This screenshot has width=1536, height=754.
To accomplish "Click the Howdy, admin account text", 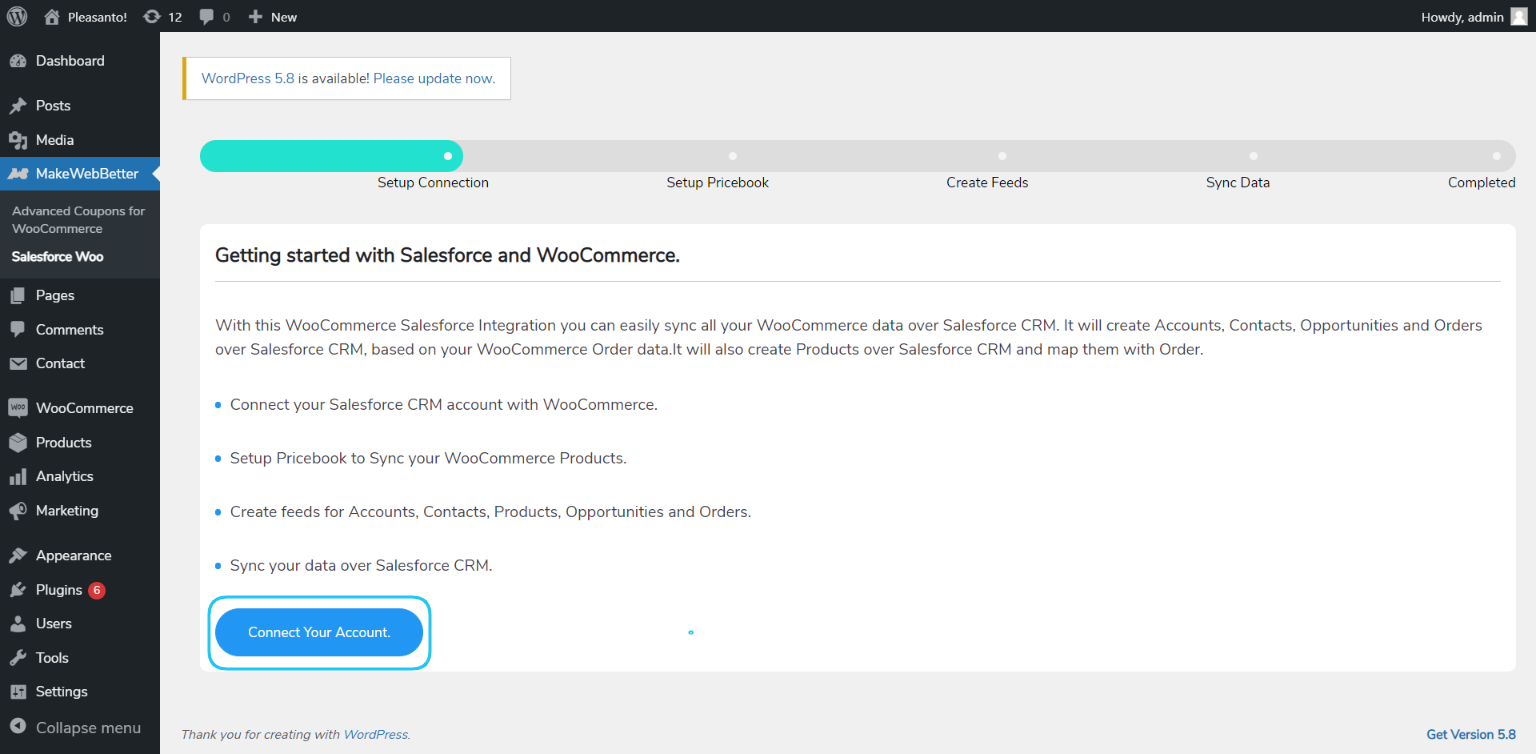I will [x=1462, y=17].
